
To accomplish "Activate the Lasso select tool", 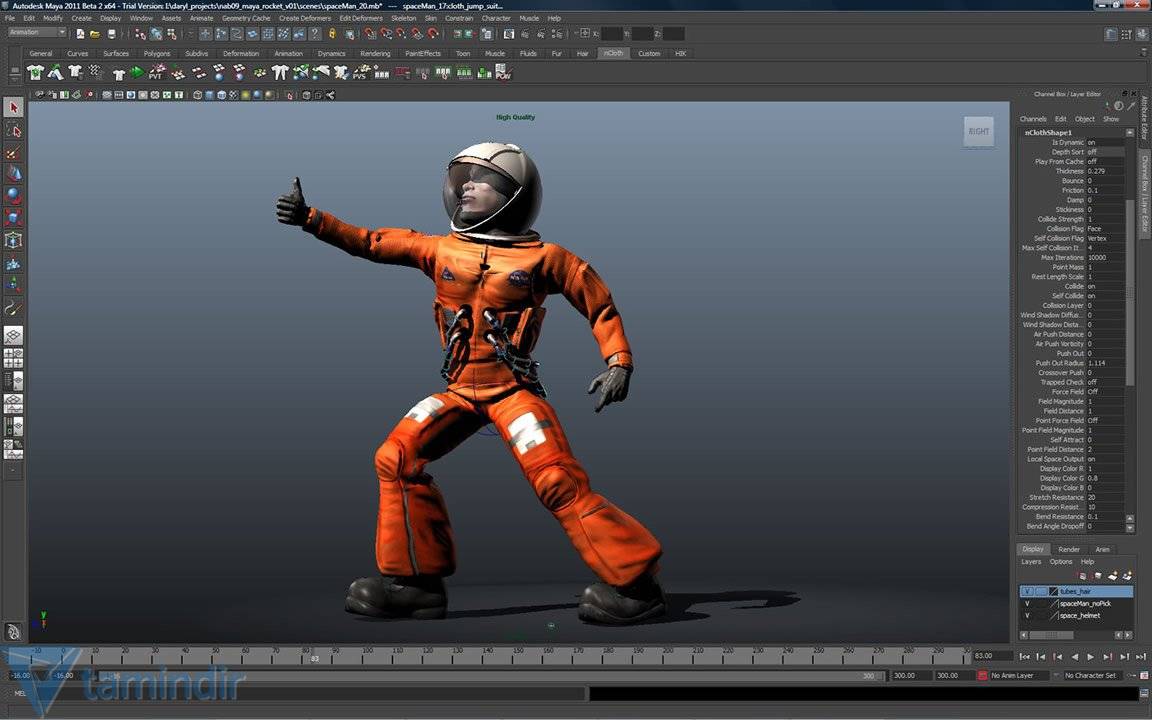I will [x=13, y=131].
